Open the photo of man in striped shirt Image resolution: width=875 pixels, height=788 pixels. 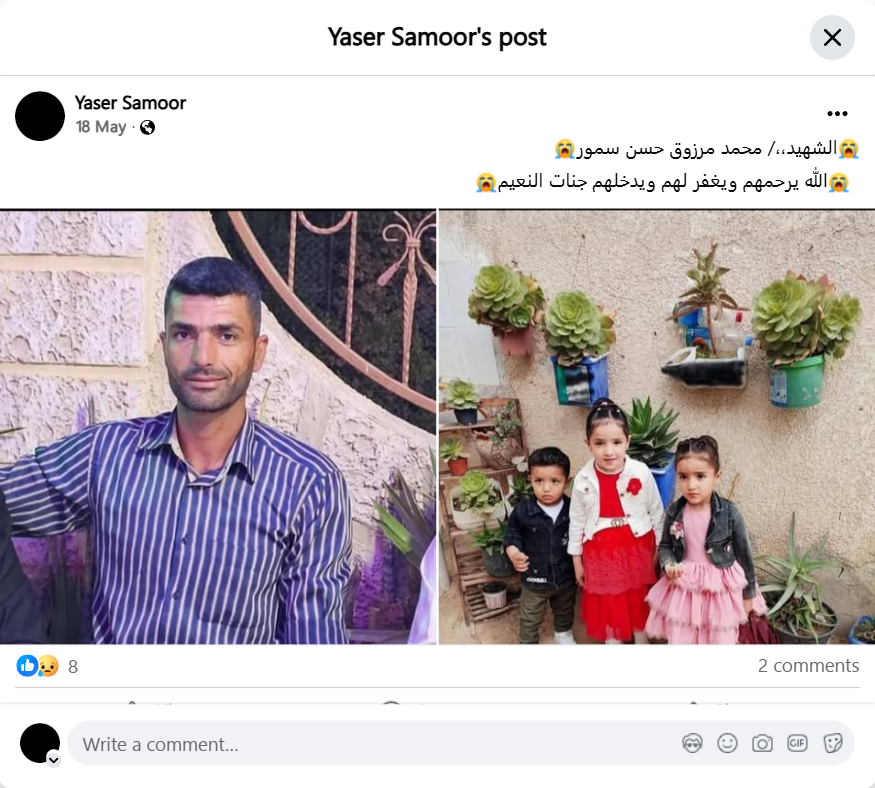[218, 427]
